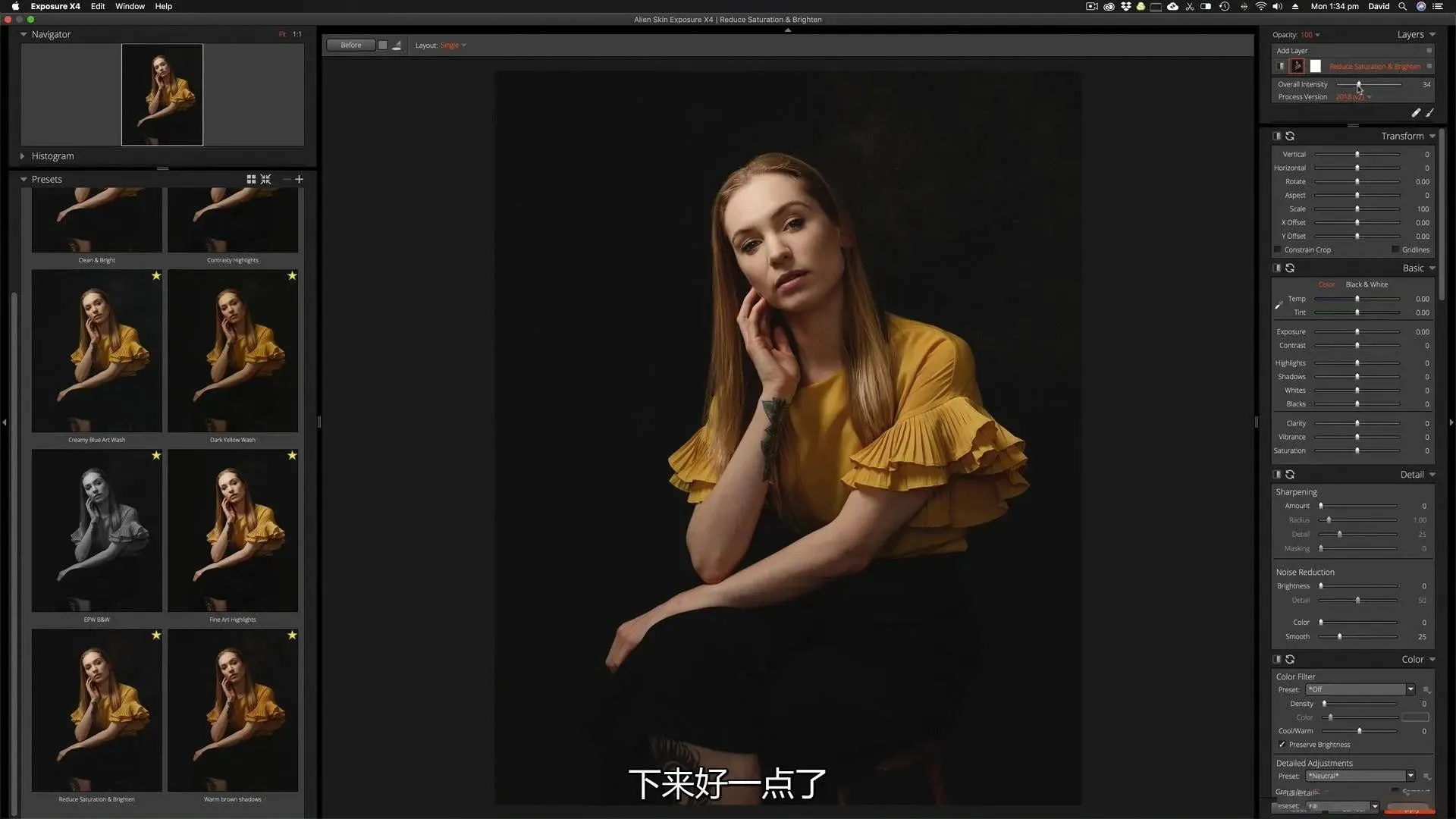Toggle the Basic panel on/off switch
This screenshot has width=1456, height=819.
click(x=1277, y=268)
